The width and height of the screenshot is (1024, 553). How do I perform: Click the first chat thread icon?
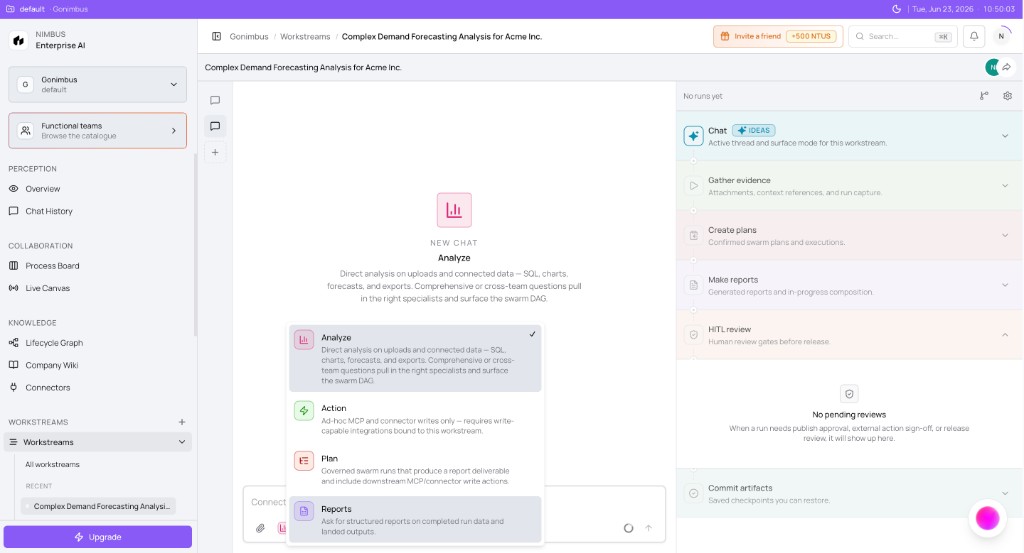[x=215, y=101]
